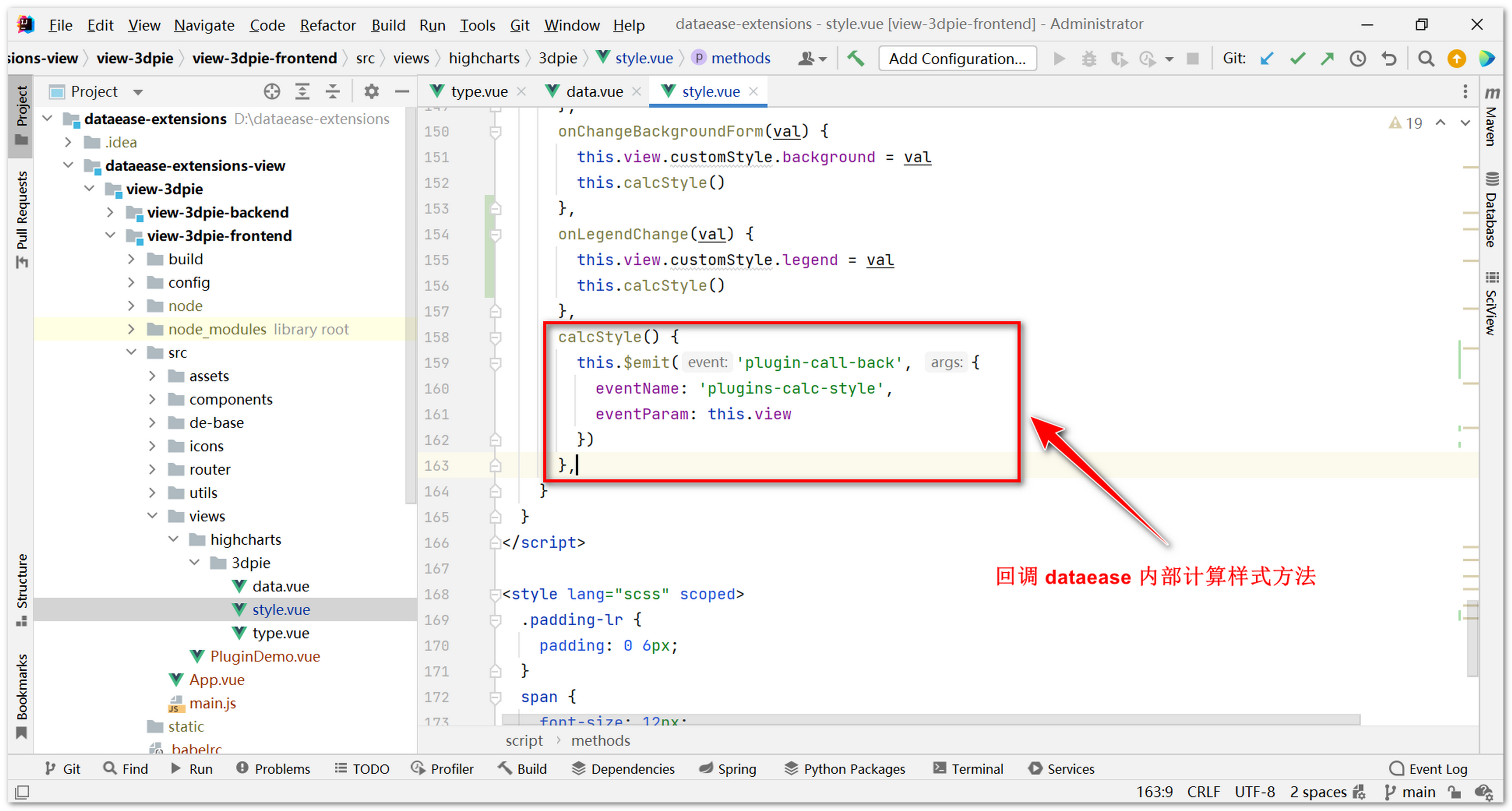Open Git history clock icon
This screenshot has height=811, width=1512.
[1358, 58]
